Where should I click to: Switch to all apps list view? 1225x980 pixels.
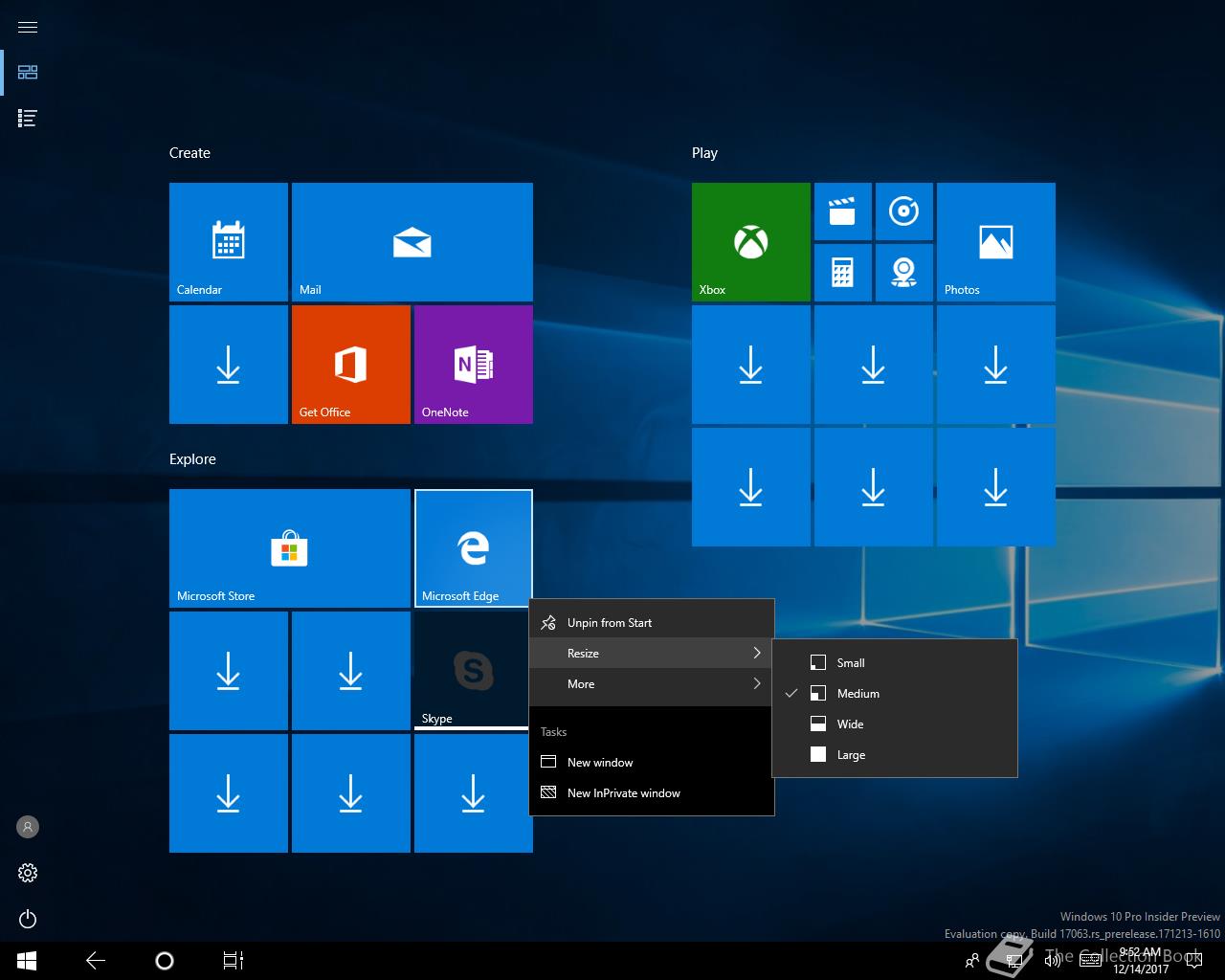[x=28, y=119]
